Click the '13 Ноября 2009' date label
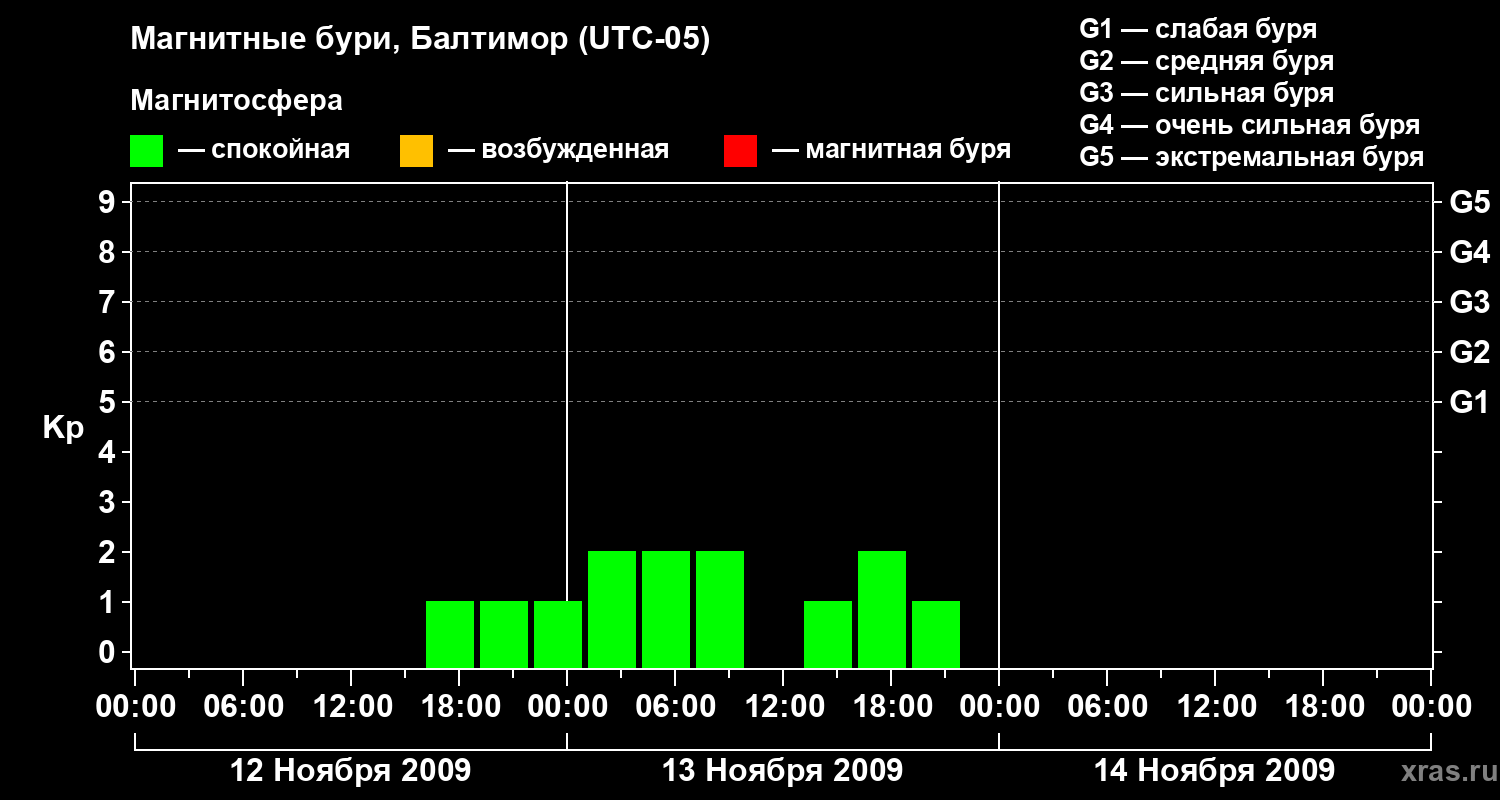Viewport: 1500px width, 800px height. [783, 771]
